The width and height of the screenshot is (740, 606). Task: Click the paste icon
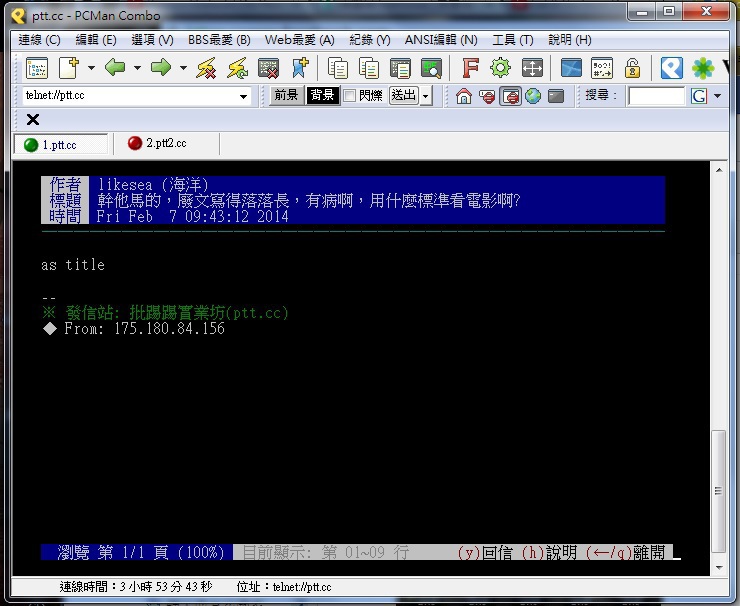[x=369, y=68]
